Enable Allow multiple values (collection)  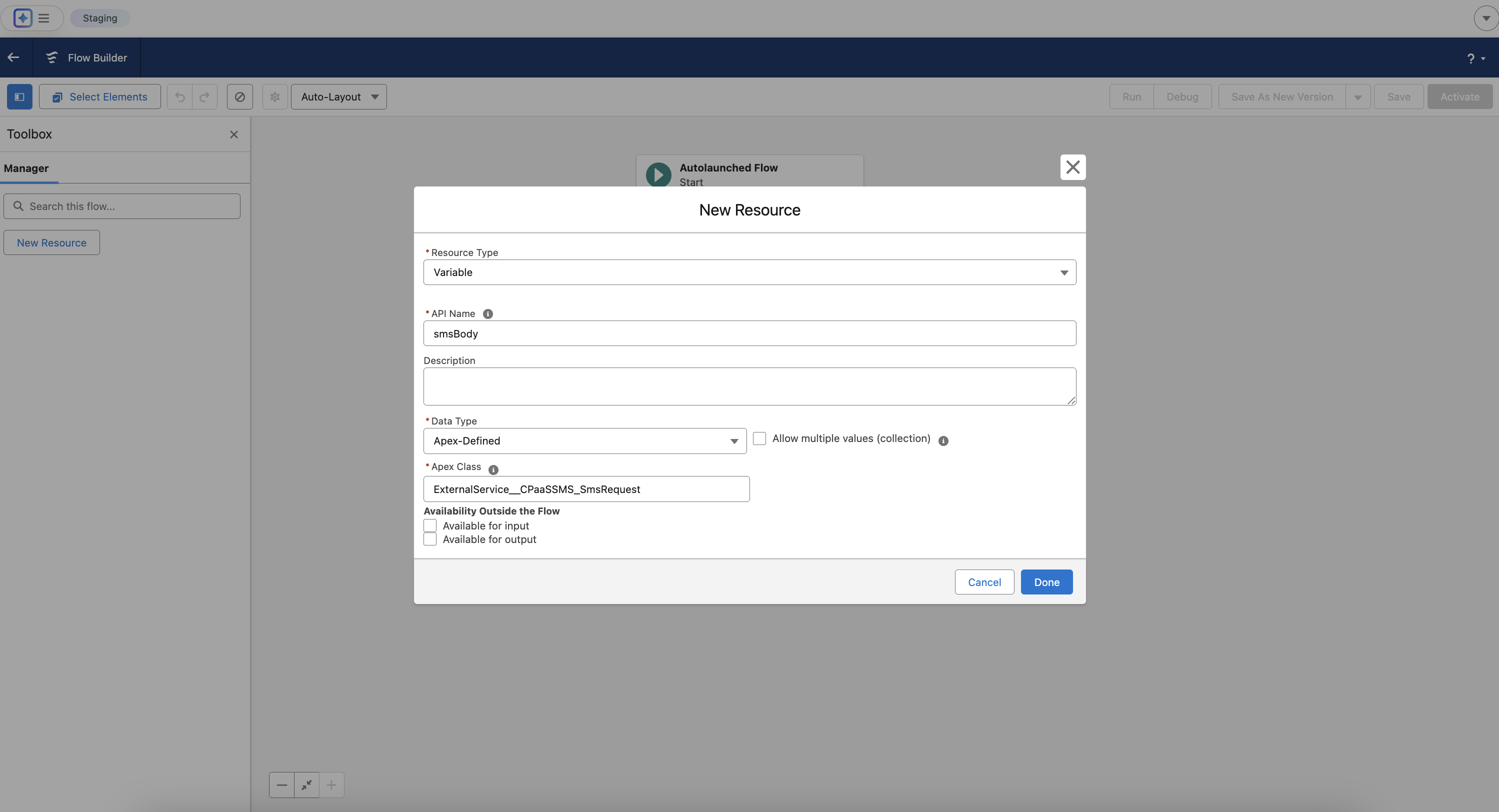[759, 438]
